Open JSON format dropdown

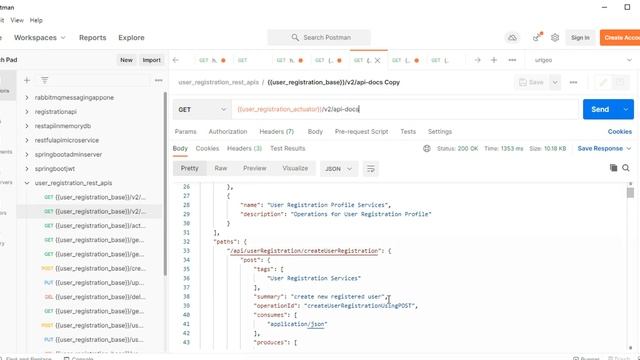click(x=338, y=169)
